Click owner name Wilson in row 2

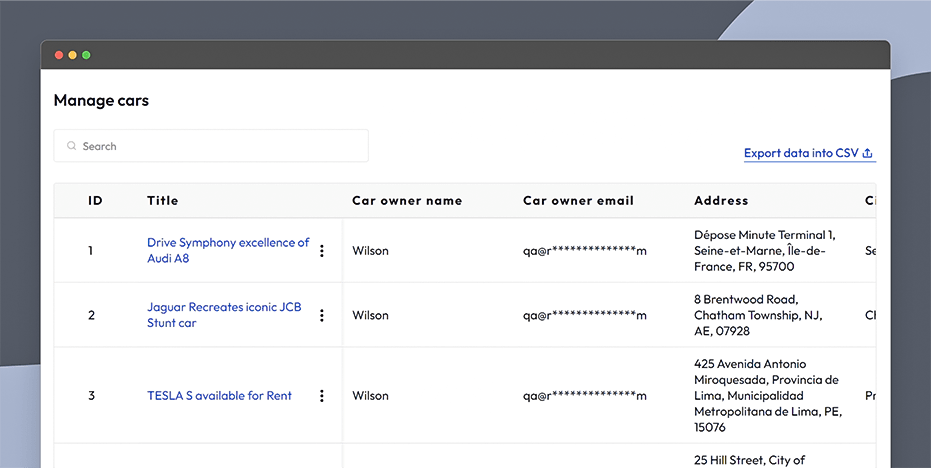click(x=370, y=315)
